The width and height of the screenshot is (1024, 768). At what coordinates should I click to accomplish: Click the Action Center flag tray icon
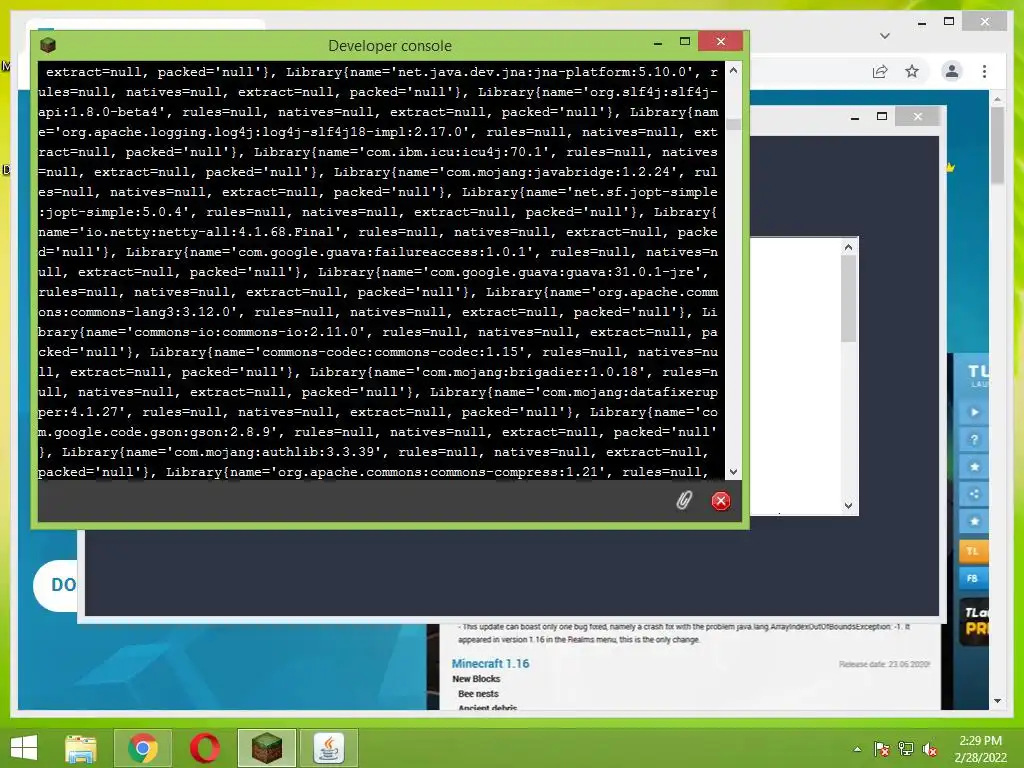882,749
